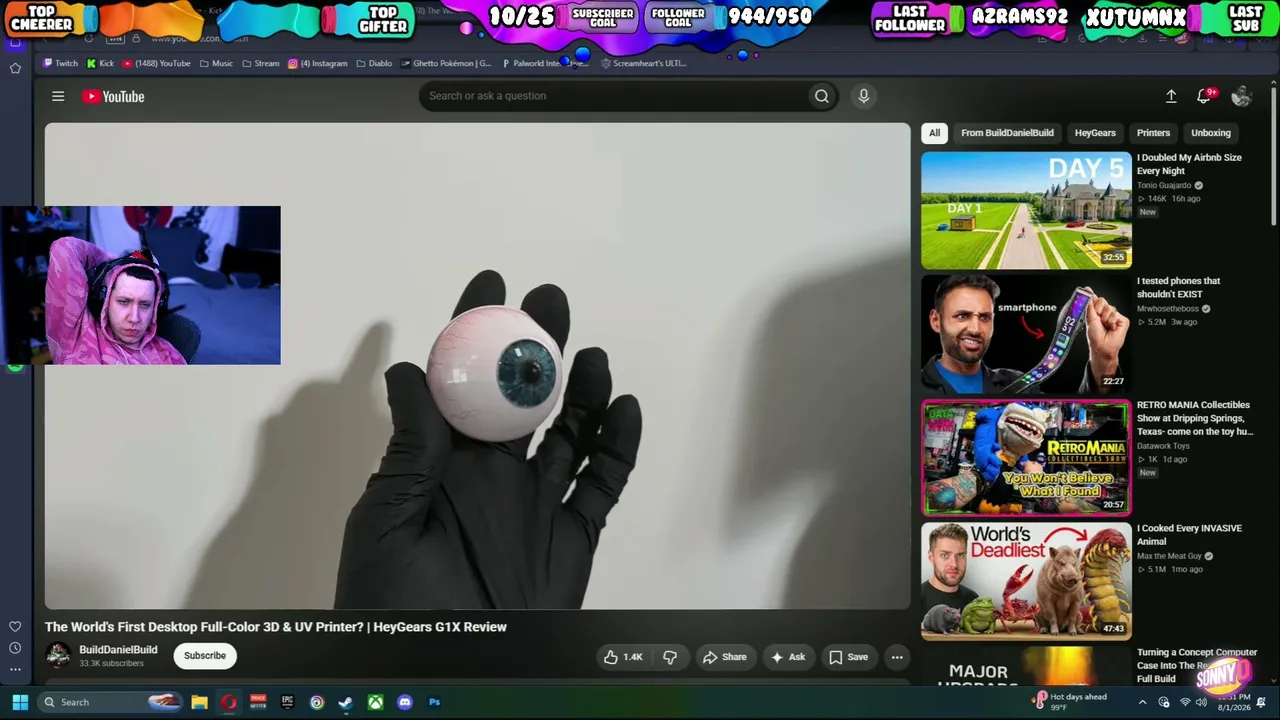Focus the YouTube search box
Screen dimensions: 1280x720
[x=613, y=96]
